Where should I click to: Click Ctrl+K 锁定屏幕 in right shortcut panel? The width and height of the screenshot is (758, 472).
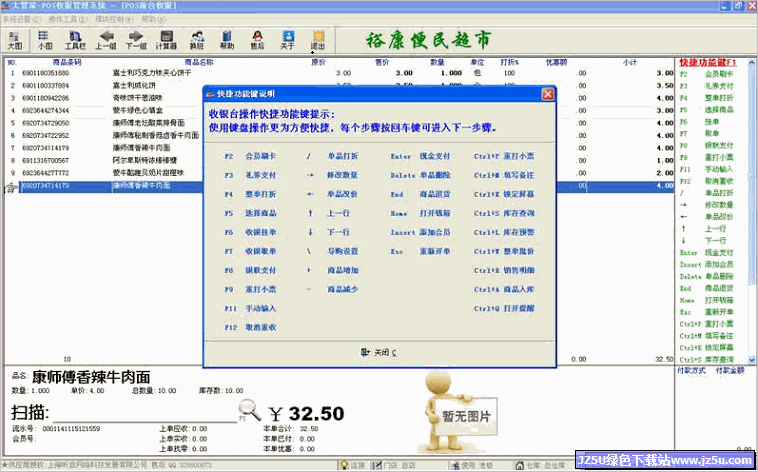[707, 348]
